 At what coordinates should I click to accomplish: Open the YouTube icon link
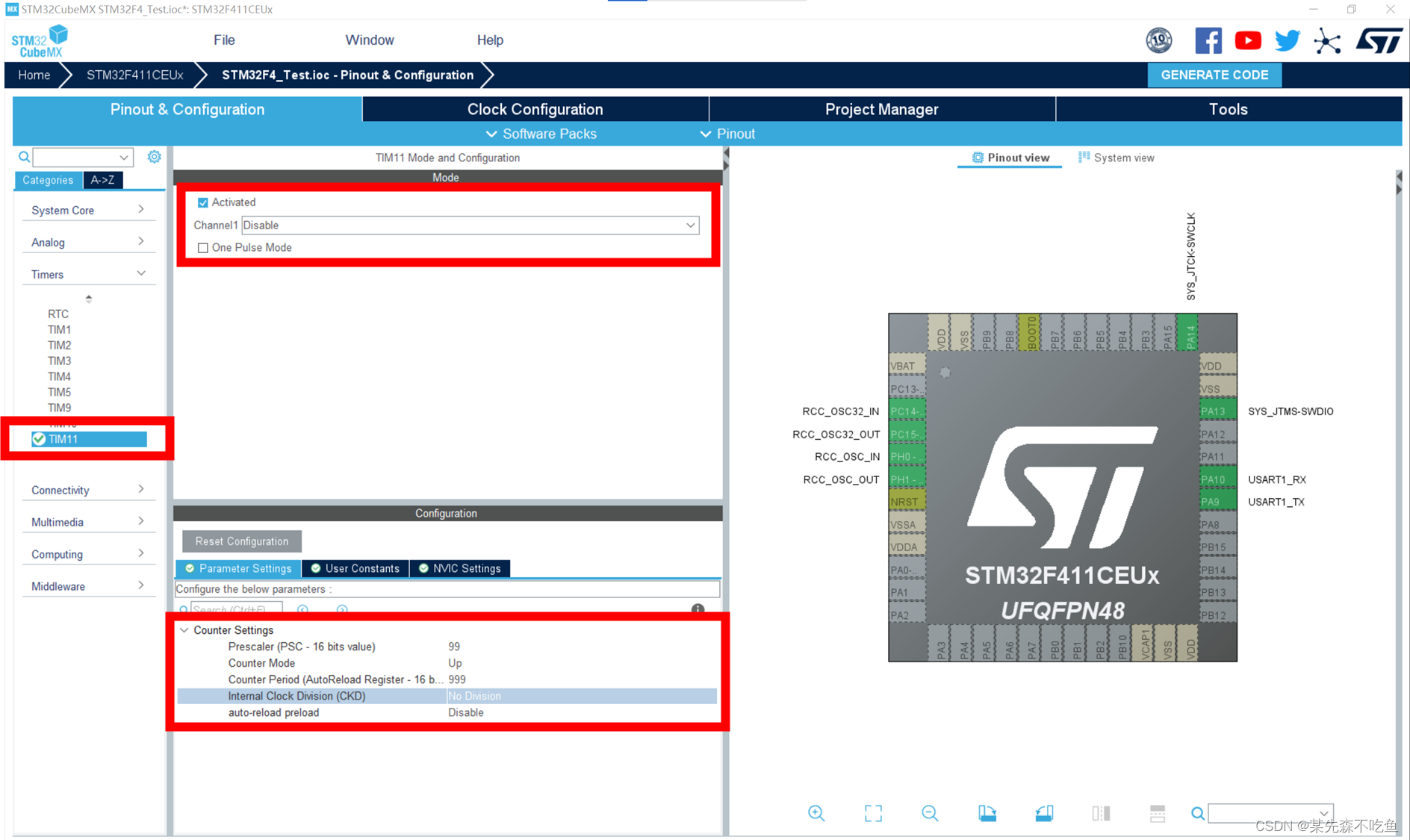click(x=1248, y=40)
